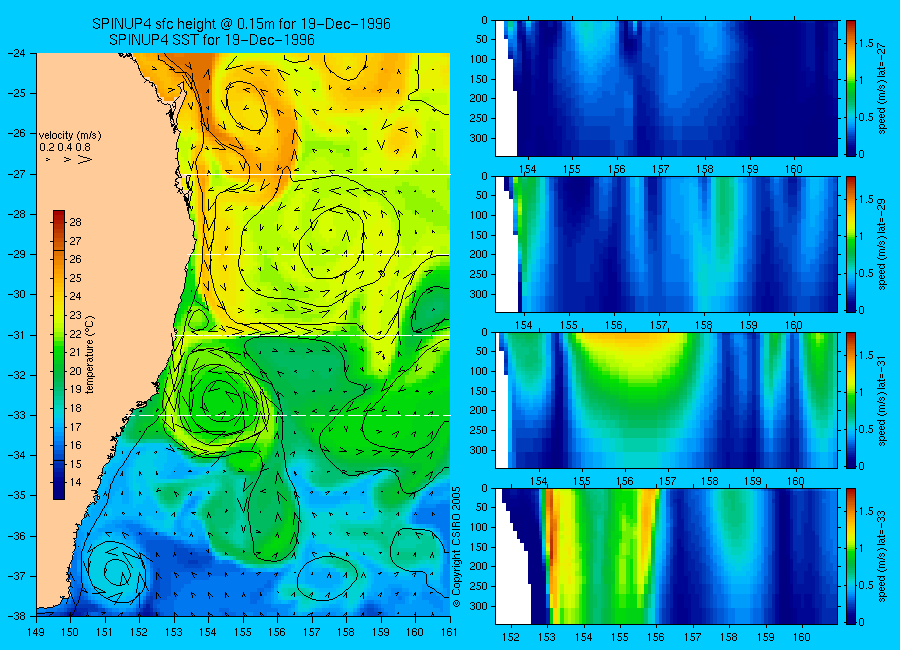Select the 'speed (m/s) lat=-33' label
Viewport: 900px width, 650px height.
point(883,556)
